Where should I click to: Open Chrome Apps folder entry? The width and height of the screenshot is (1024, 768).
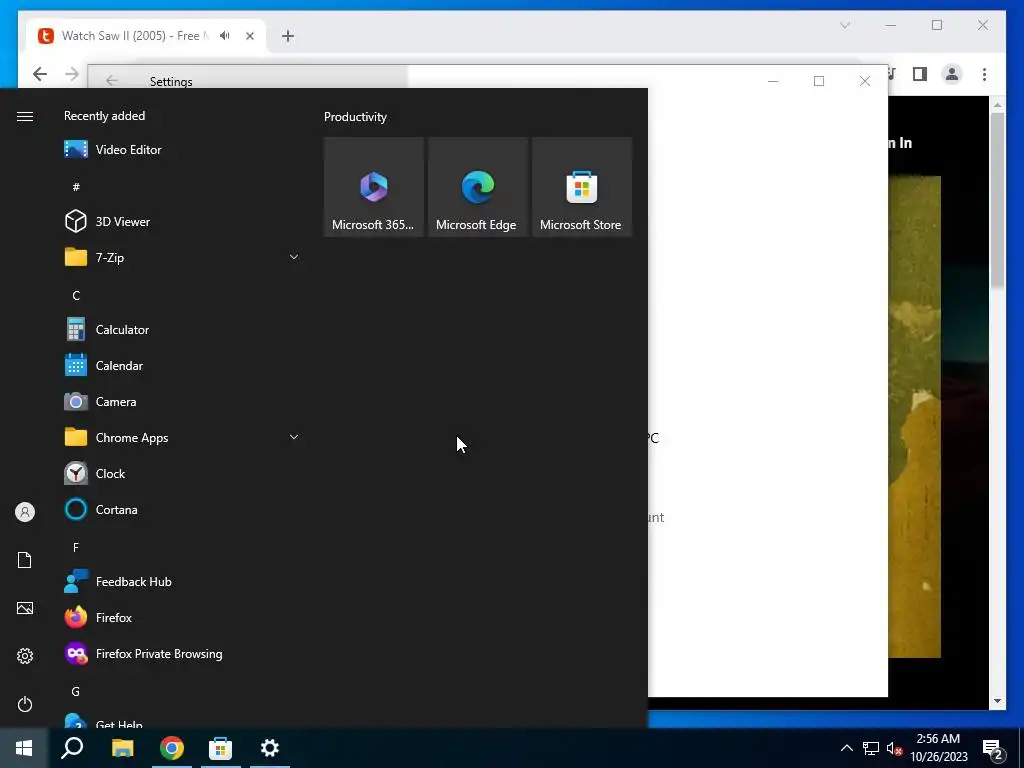180,438
